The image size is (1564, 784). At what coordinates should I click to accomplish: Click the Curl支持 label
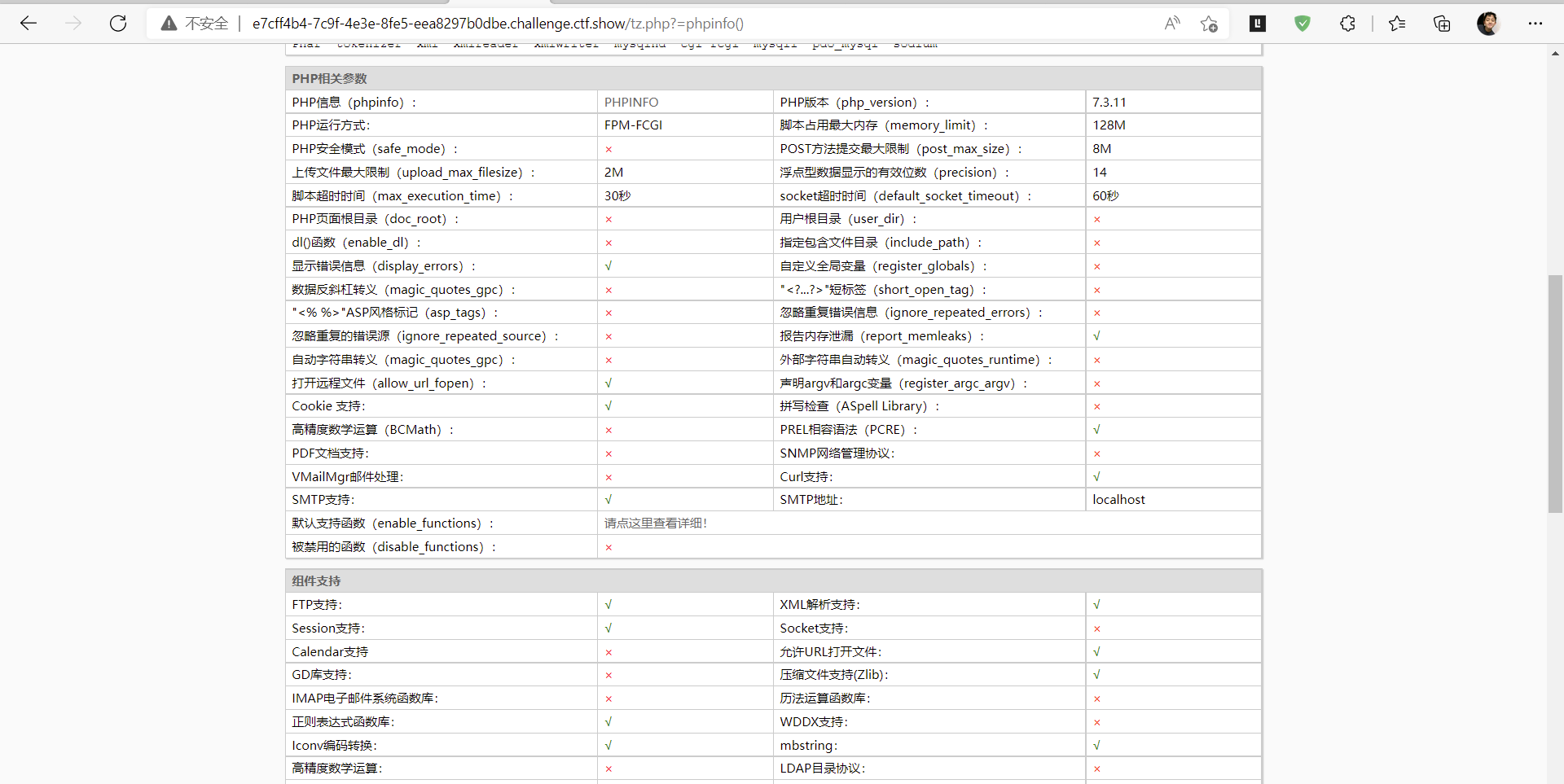(x=806, y=477)
